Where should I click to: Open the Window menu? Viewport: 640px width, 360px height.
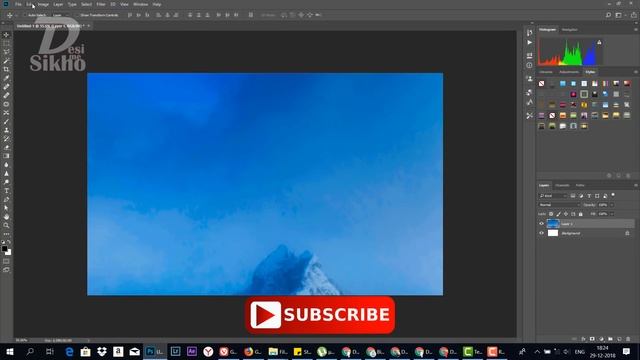click(141, 4)
